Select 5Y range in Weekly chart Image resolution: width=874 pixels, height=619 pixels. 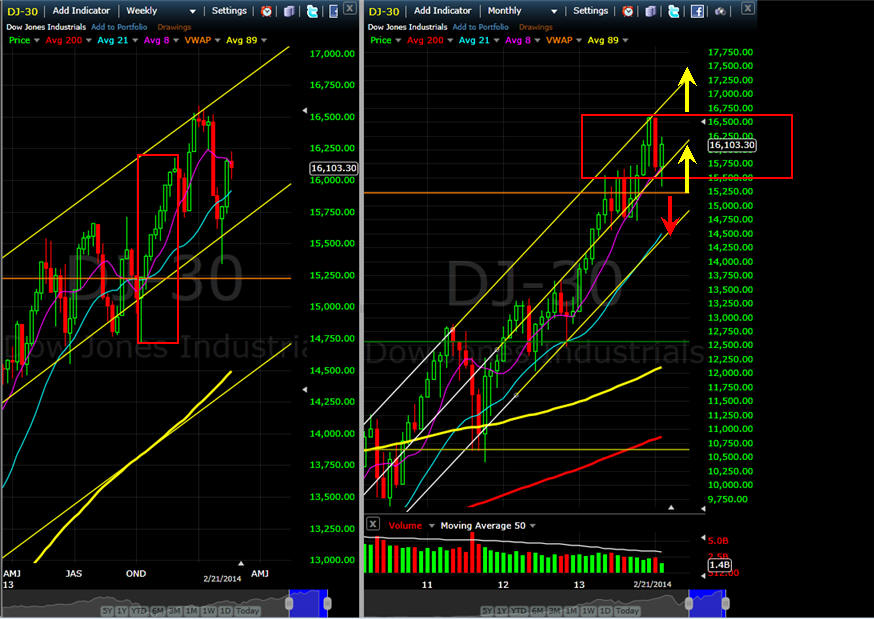tap(108, 611)
